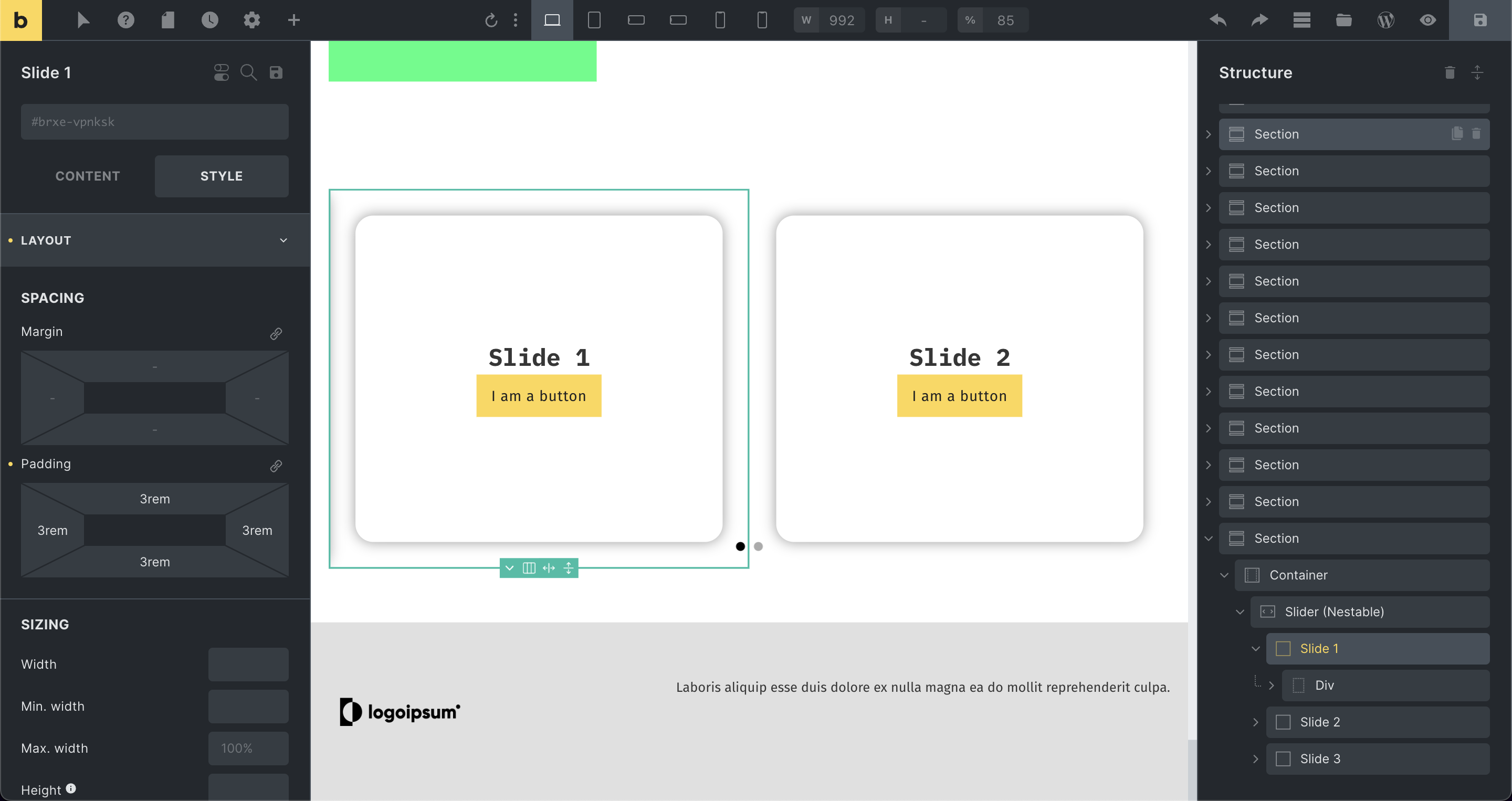Switch to the fifth breakpoint phone icon
The image size is (1512, 801).
coord(720,20)
